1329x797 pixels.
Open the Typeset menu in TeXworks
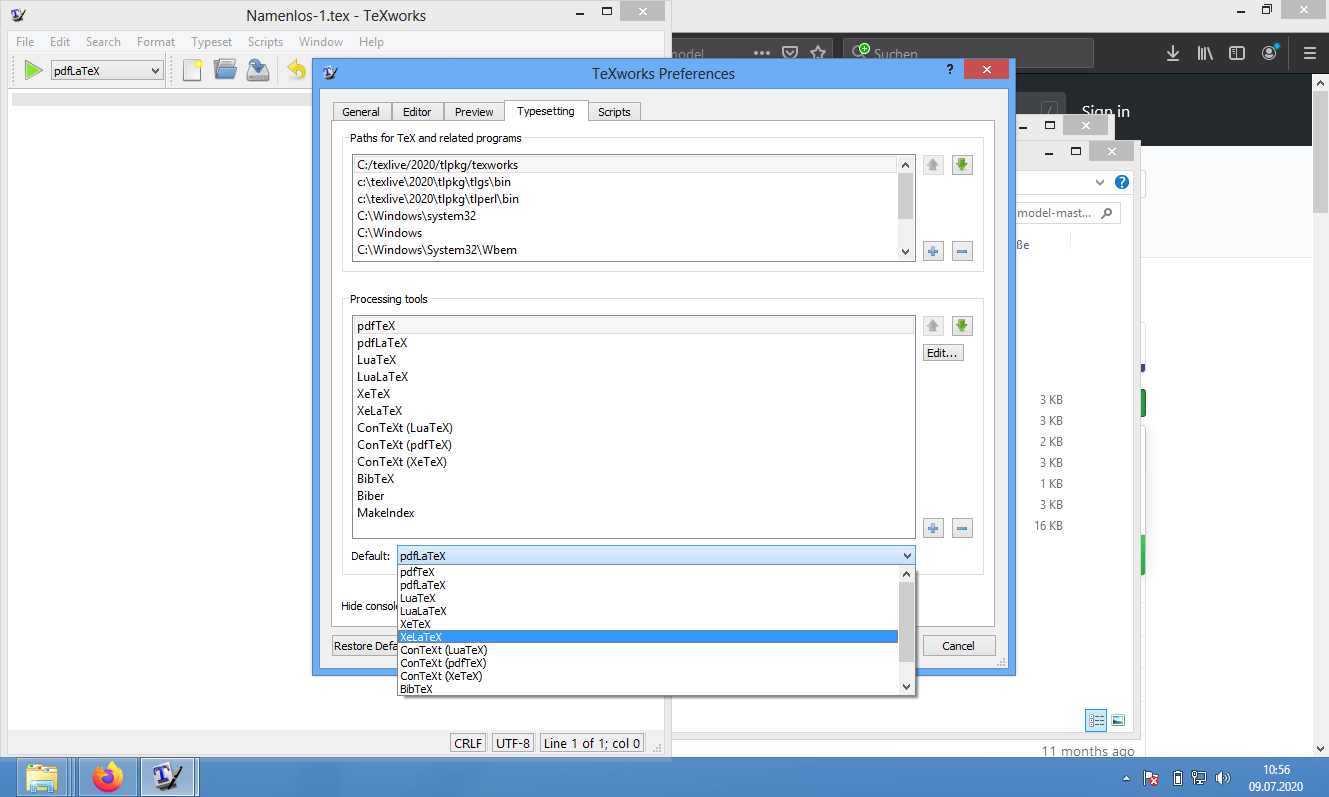pyautogui.click(x=212, y=42)
